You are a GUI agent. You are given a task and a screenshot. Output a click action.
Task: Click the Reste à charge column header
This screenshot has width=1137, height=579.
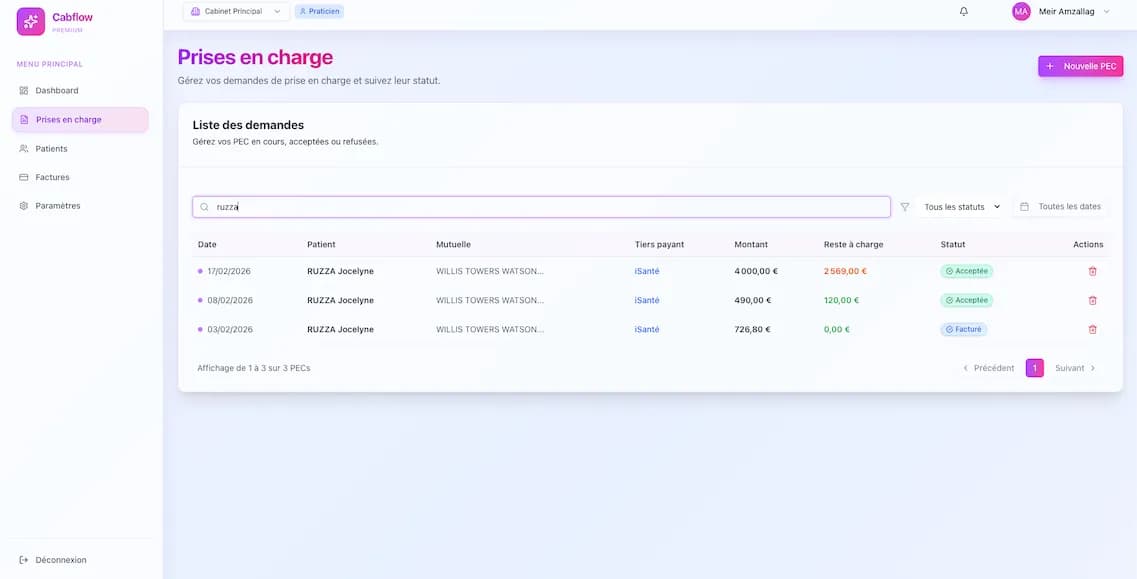click(x=853, y=245)
